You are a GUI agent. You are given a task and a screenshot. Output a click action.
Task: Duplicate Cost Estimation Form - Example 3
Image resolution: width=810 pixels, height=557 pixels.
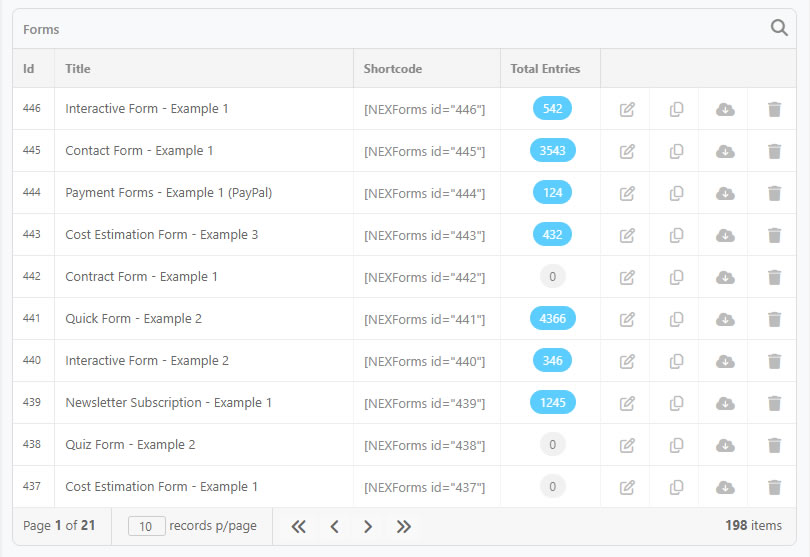(676, 236)
